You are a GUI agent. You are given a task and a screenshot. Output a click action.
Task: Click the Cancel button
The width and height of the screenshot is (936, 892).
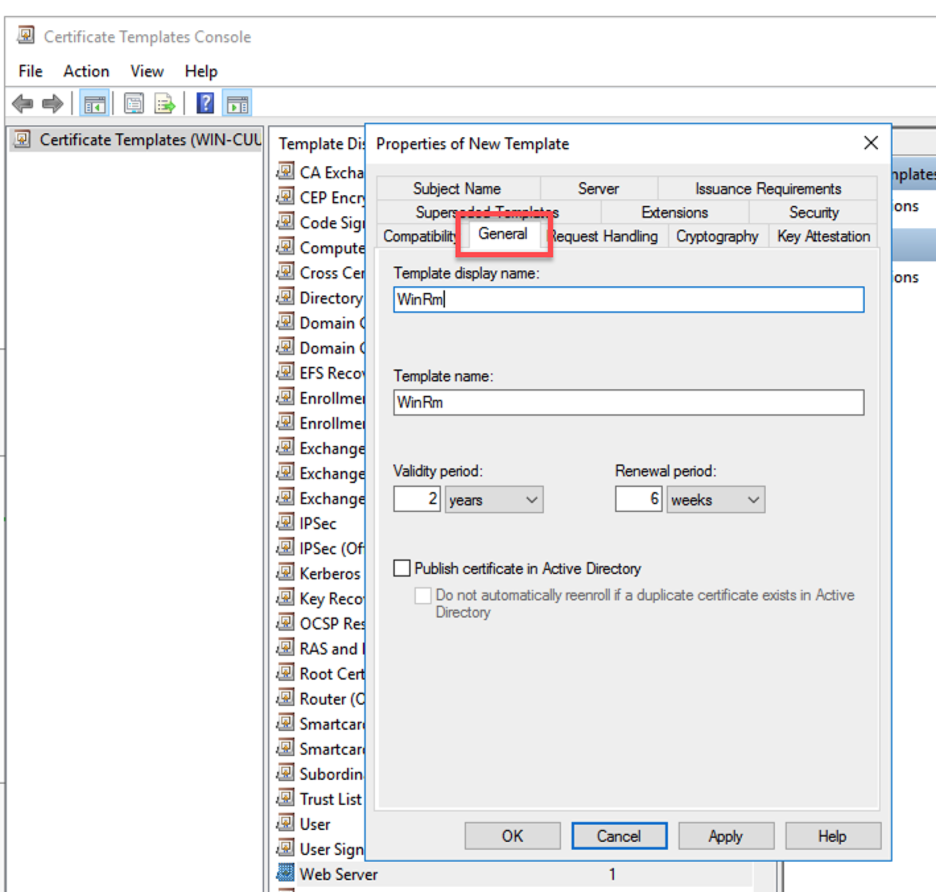click(619, 836)
